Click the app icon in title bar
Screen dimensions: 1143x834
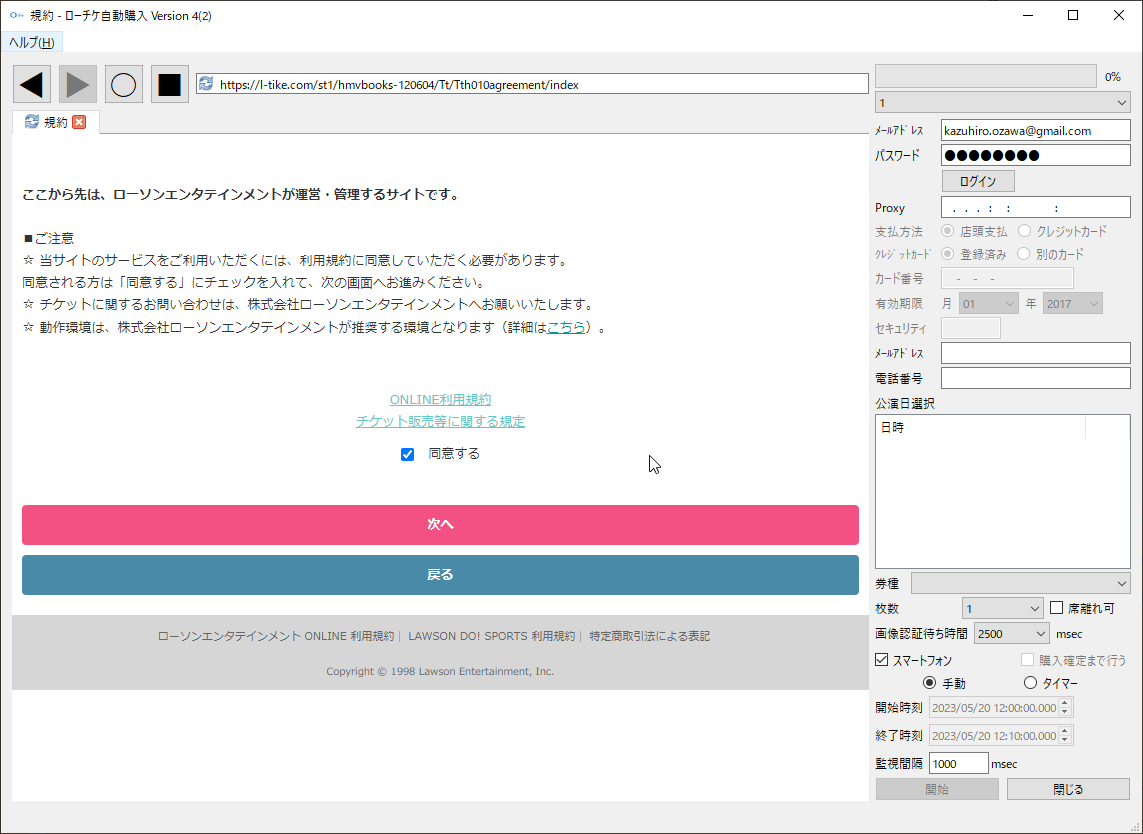coord(16,15)
